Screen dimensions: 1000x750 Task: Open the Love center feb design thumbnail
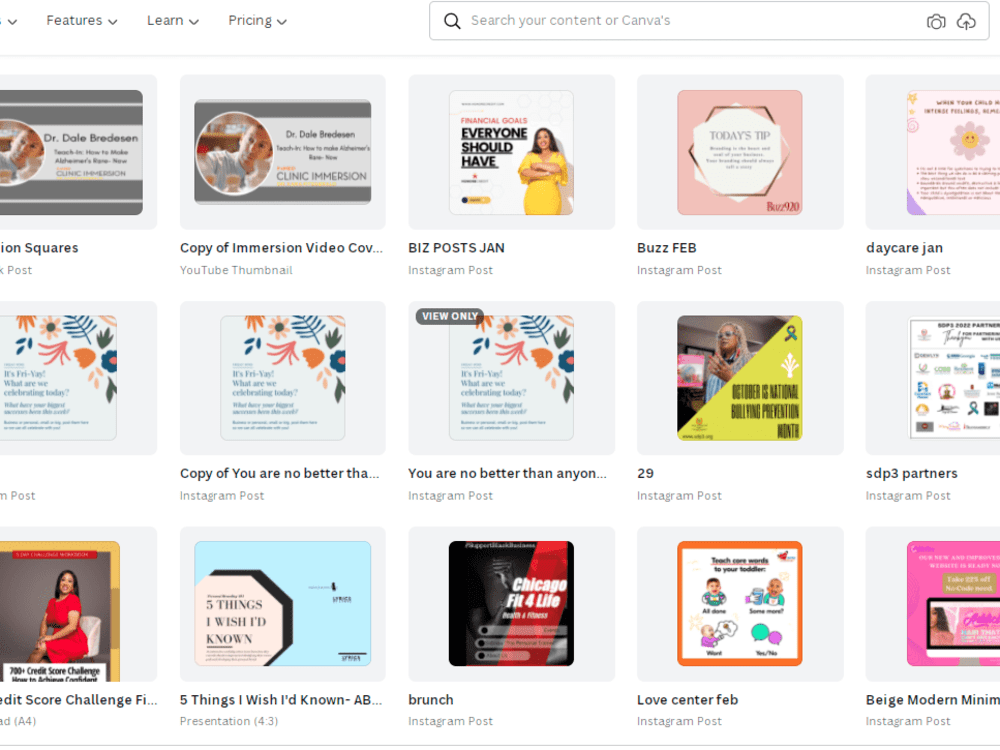[740, 603]
